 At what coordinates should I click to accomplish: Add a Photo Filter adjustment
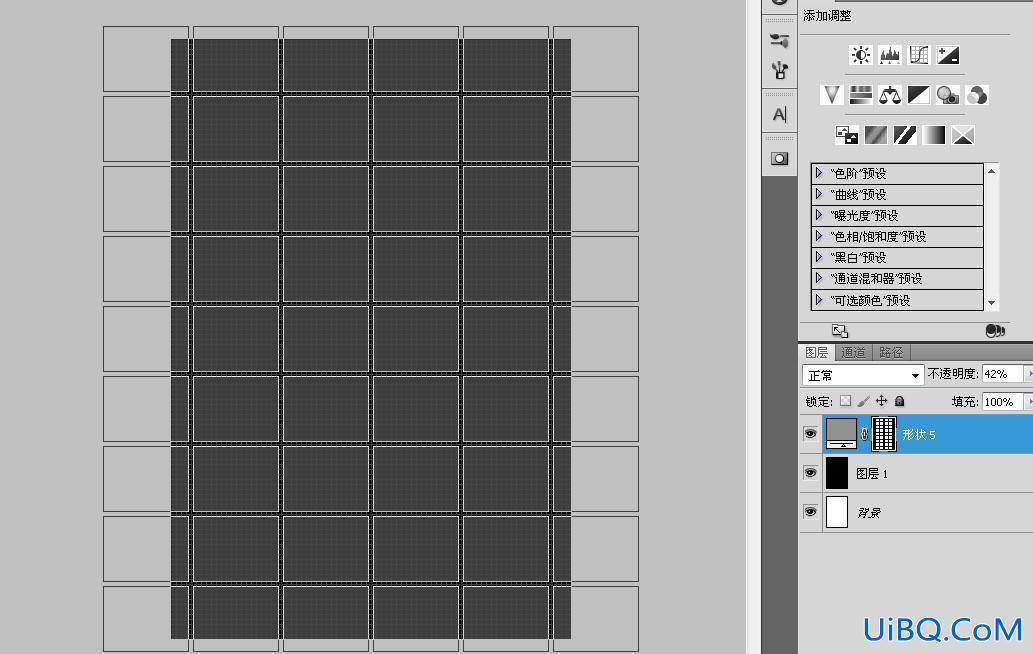tap(947, 95)
